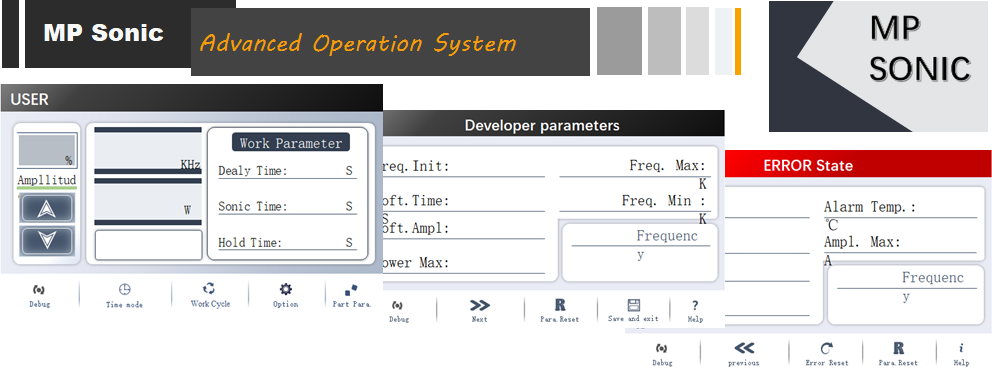Click Frequency box on ERROR State screen
The width and height of the screenshot is (992, 371).
(x=906, y=294)
